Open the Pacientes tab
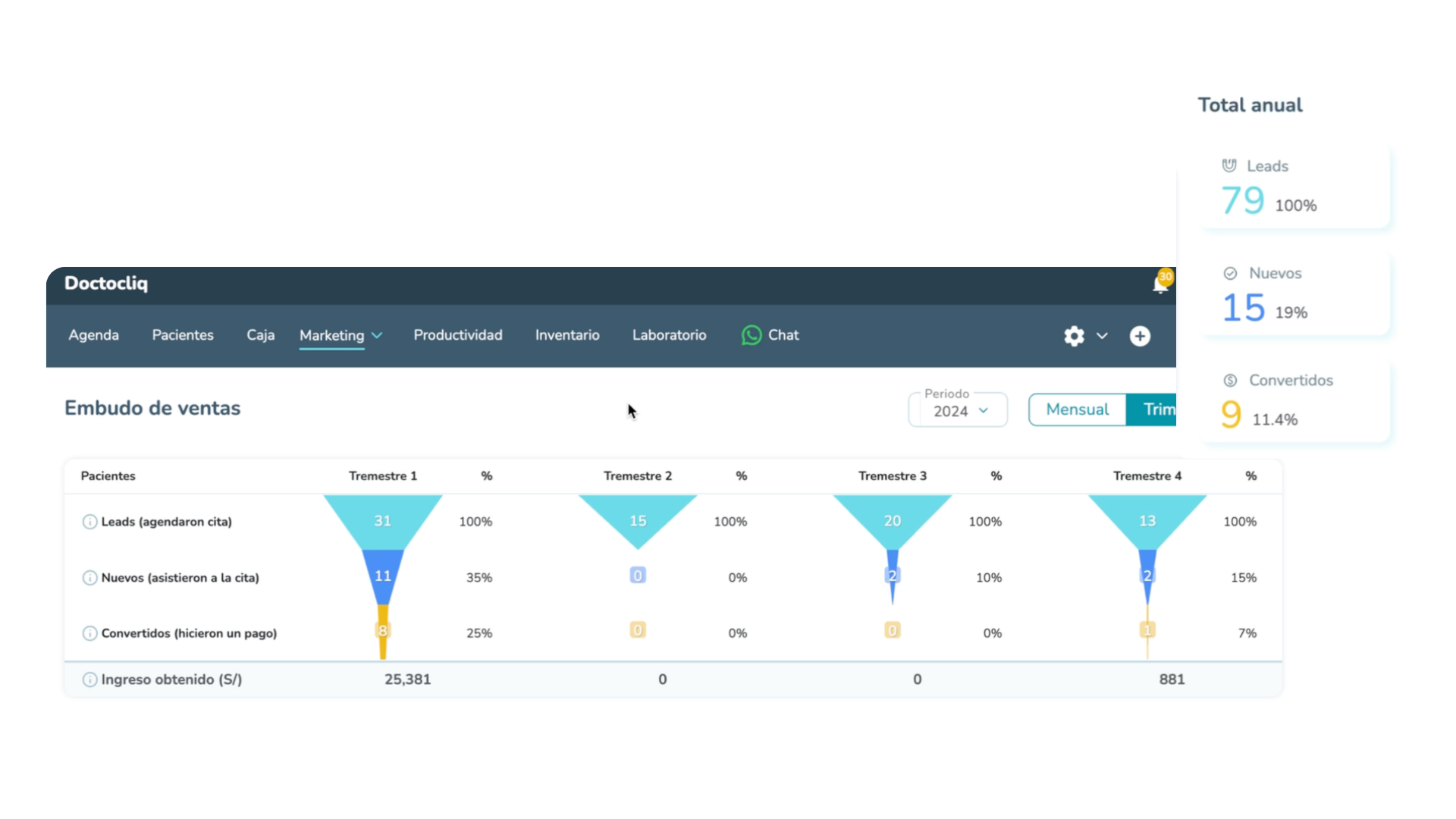Image resolution: width=1456 pixels, height=819 pixels. [x=183, y=335]
